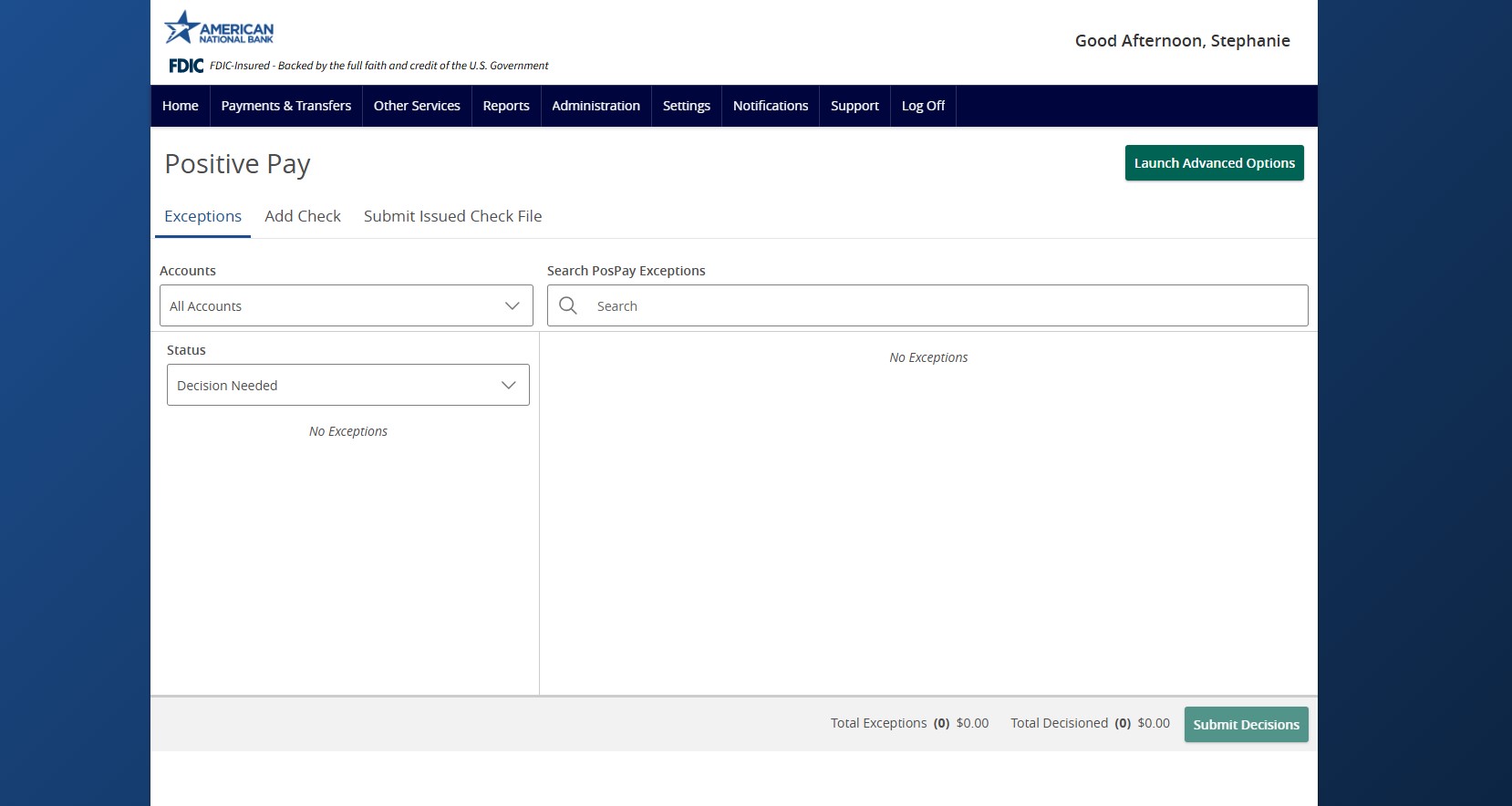Click the FDIC insured logo
The height and width of the screenshot is (806, 1512).
(186, 66)
